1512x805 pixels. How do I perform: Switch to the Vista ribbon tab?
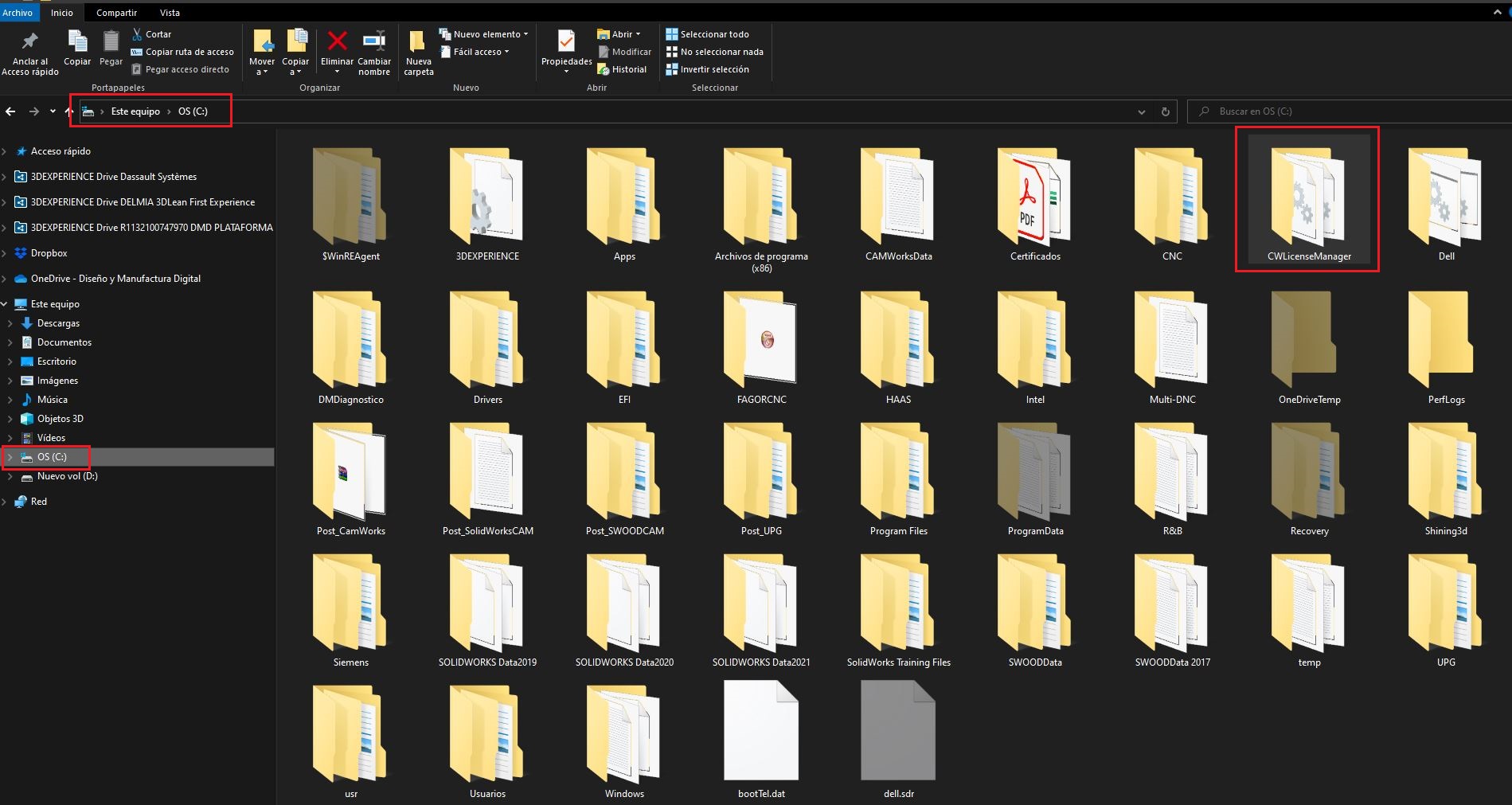(x=170, y=13)
